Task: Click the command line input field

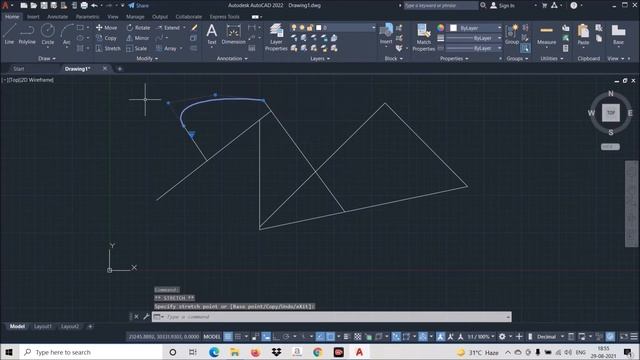Action: (331, 316)
